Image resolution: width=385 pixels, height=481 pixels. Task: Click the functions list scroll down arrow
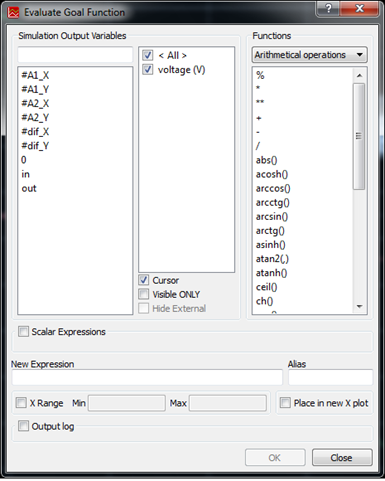(359, 306)
